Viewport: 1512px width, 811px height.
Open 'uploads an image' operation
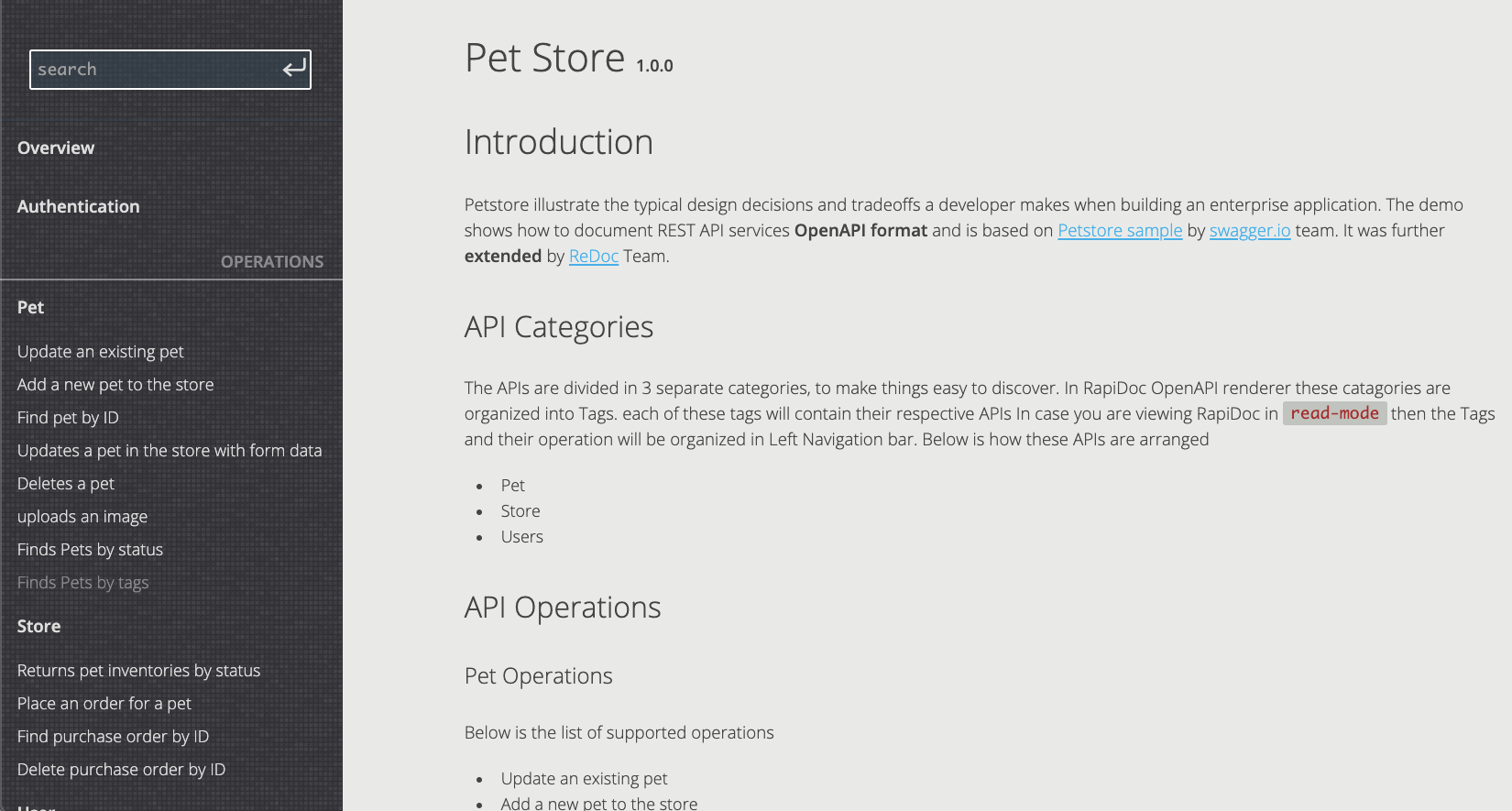coord(82,517)
